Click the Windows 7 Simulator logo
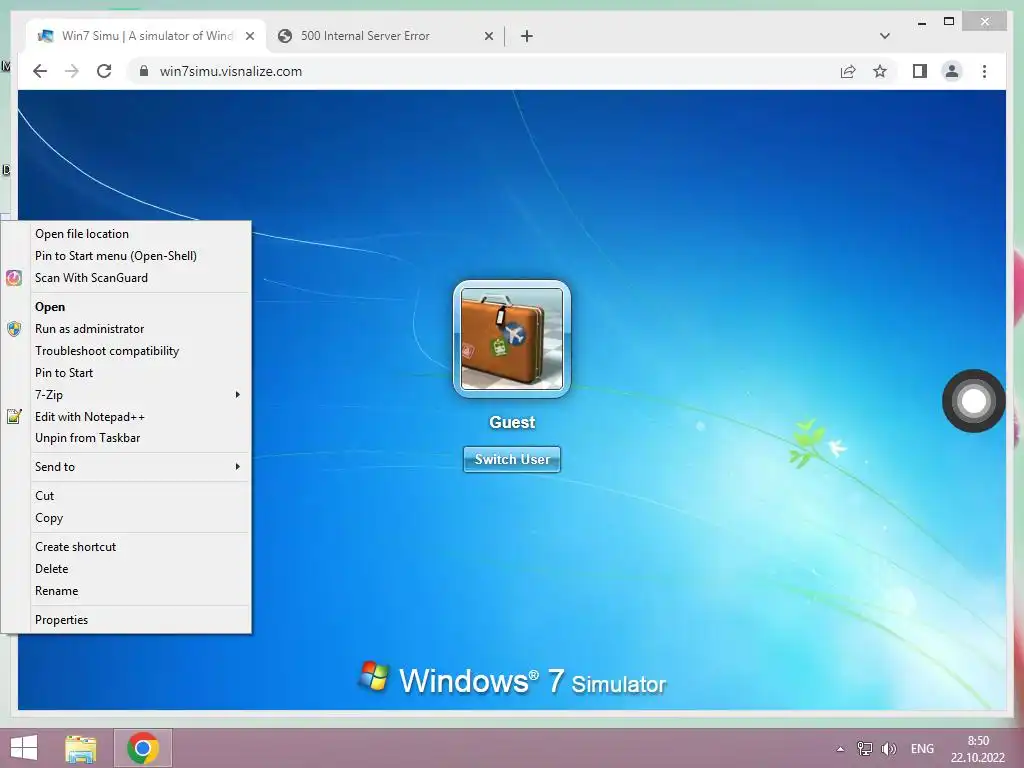1024x768 pixels. tap(513, 680)
